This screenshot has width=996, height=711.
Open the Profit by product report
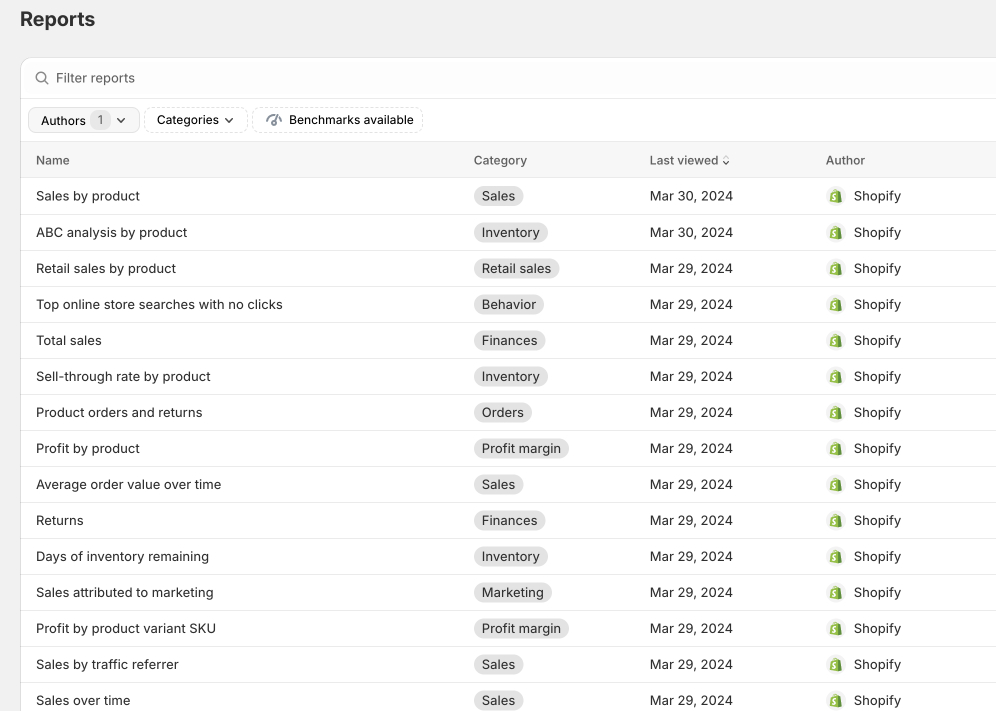pos(88,449)
